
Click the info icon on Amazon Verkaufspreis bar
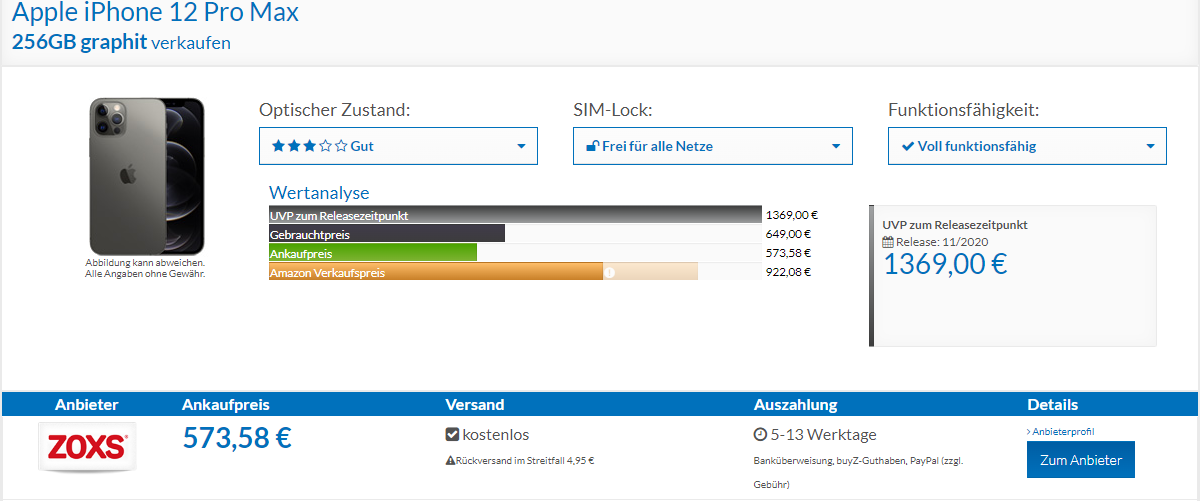609,272
